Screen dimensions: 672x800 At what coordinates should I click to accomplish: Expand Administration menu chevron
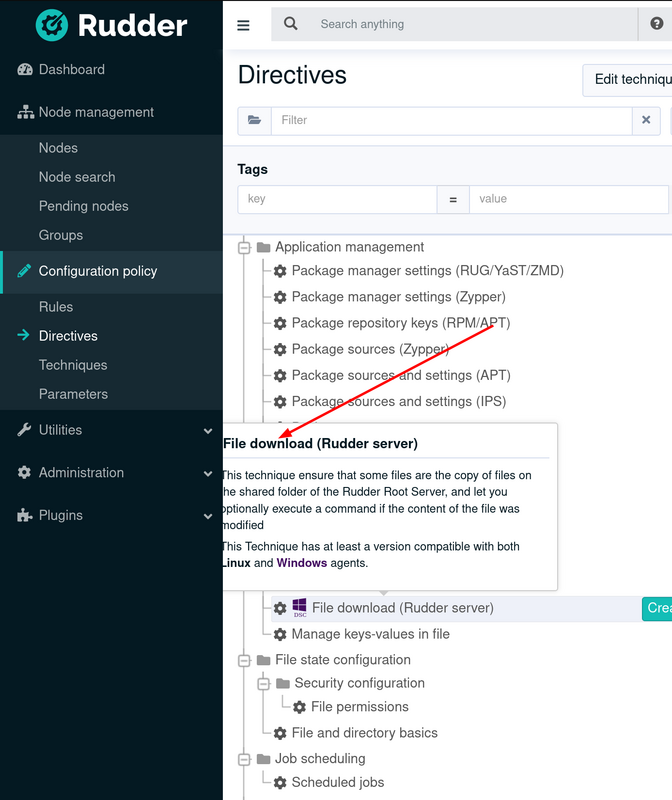[208, 473]
